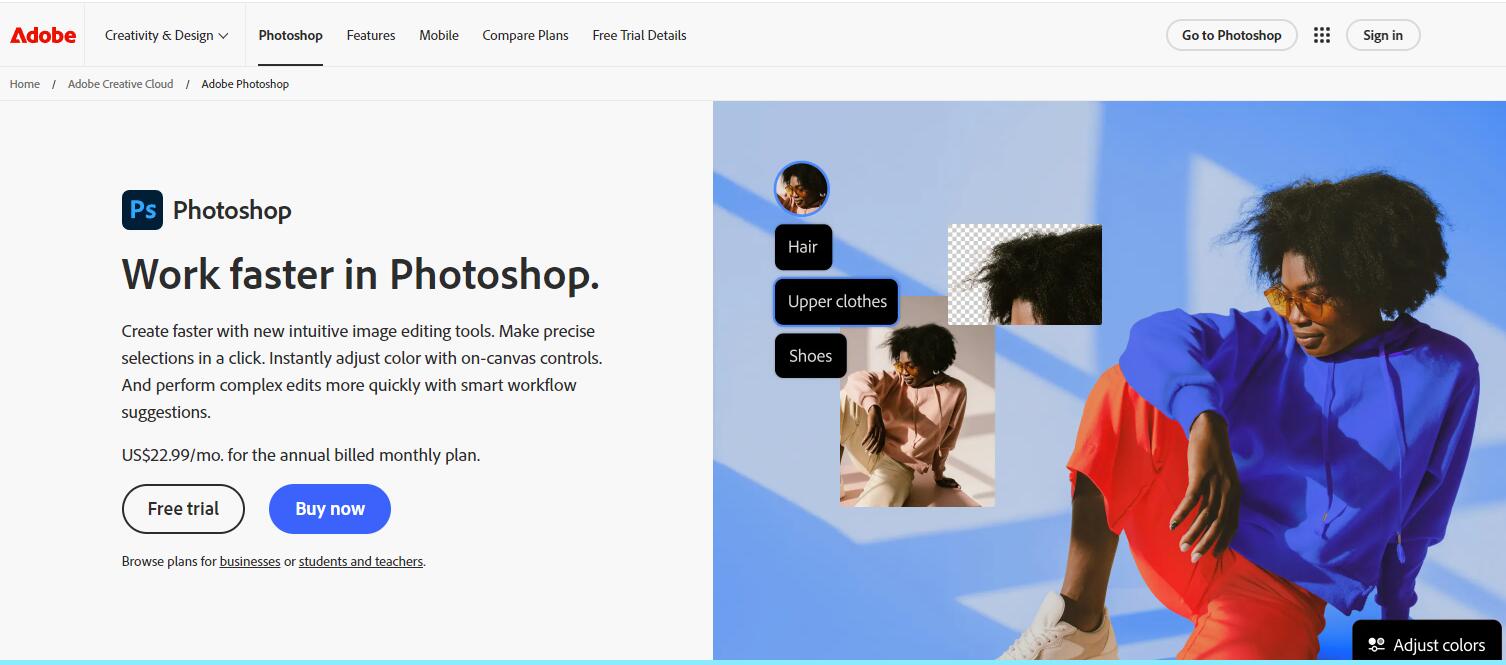View Free Trial Details
The width and height of the screenshot is (1506, 665).
point(639,35)
